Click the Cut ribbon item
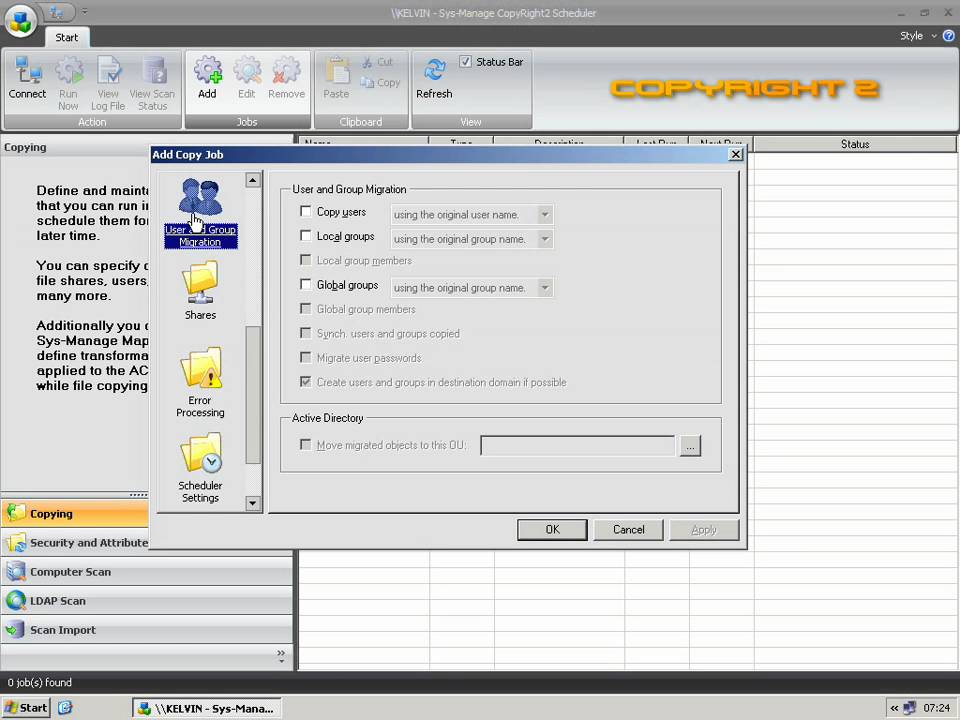Image resolution: width=960 pixels, height=720 pixels. [378, 62]
